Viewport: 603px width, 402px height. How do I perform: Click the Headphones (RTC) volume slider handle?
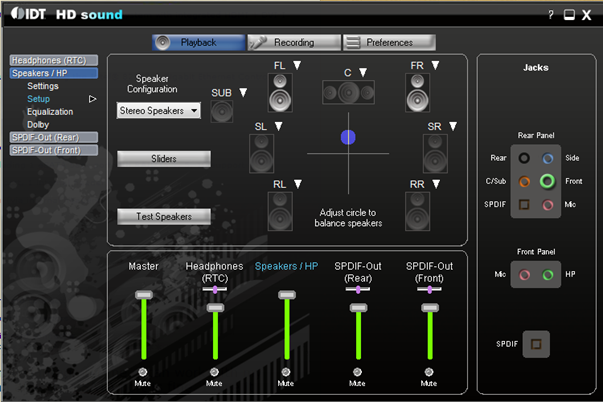pyautogui.click(x=215, y=308)
